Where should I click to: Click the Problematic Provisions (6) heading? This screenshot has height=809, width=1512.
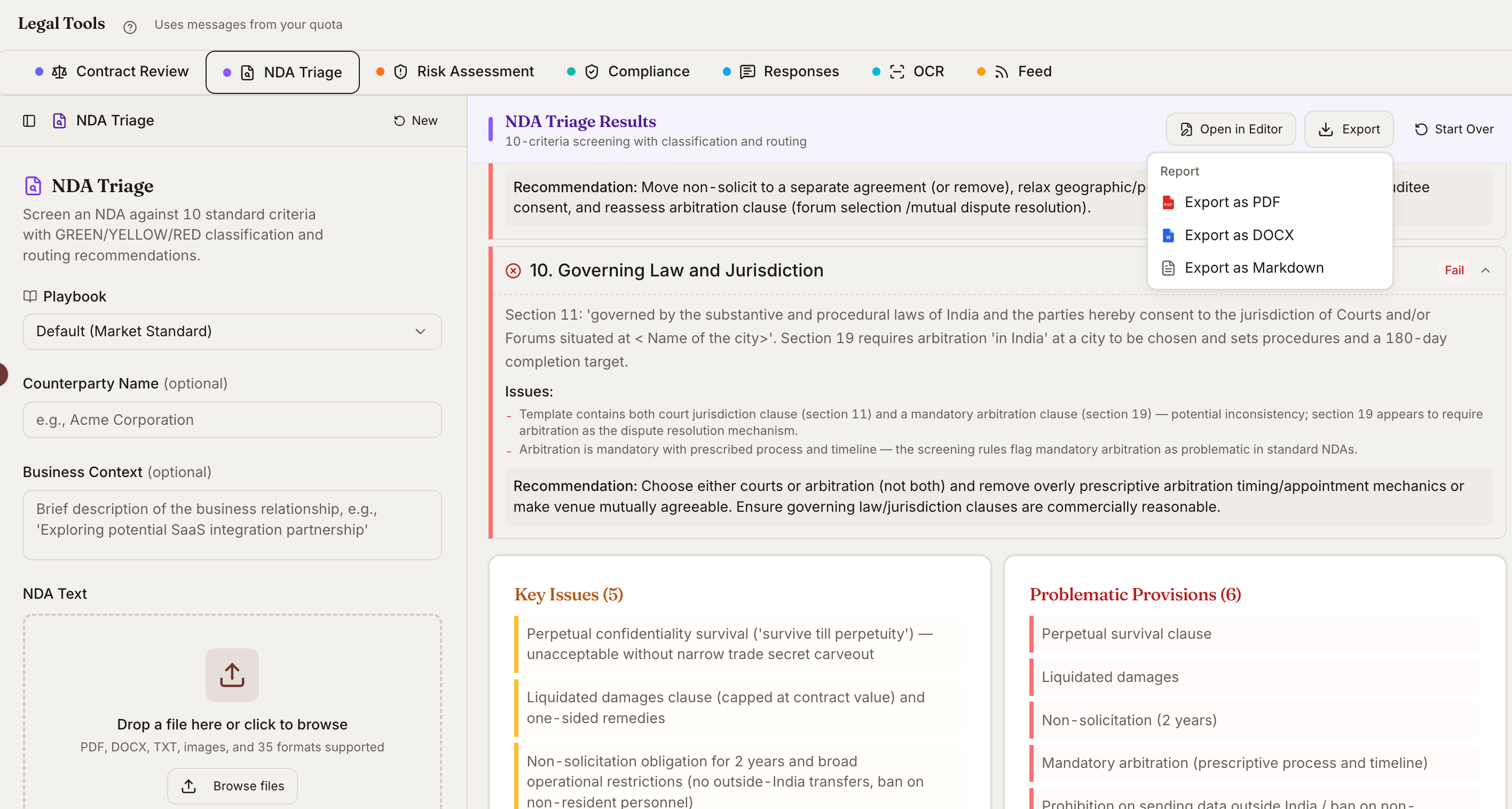click(1135, 594)
